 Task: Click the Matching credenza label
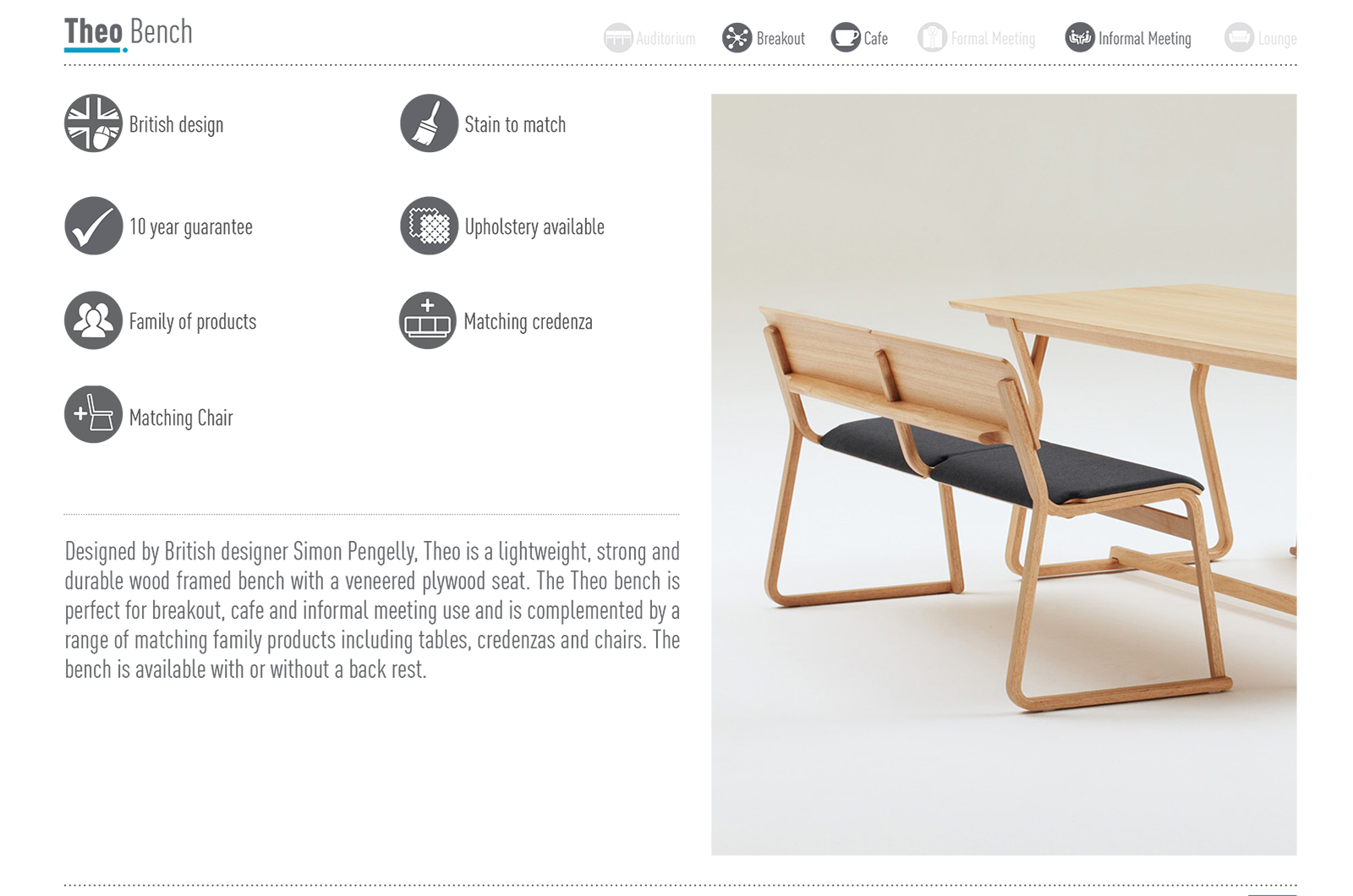528,322
